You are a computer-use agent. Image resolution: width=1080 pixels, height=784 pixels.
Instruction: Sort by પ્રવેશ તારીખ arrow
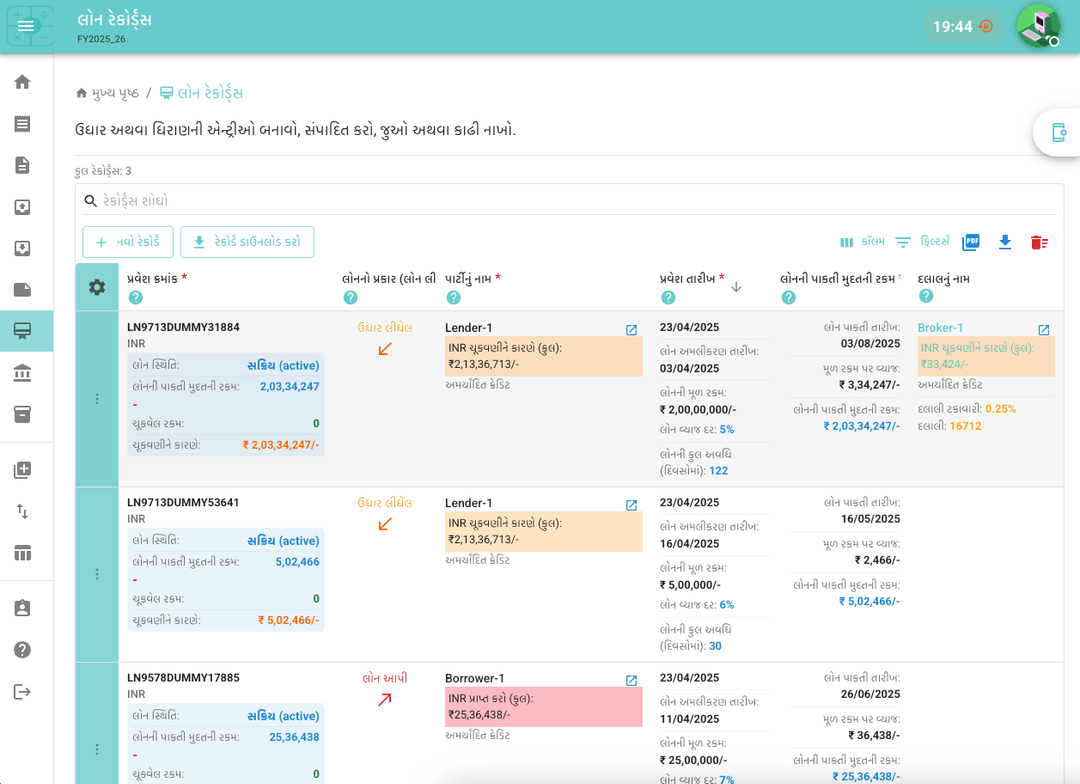[736, 287]
